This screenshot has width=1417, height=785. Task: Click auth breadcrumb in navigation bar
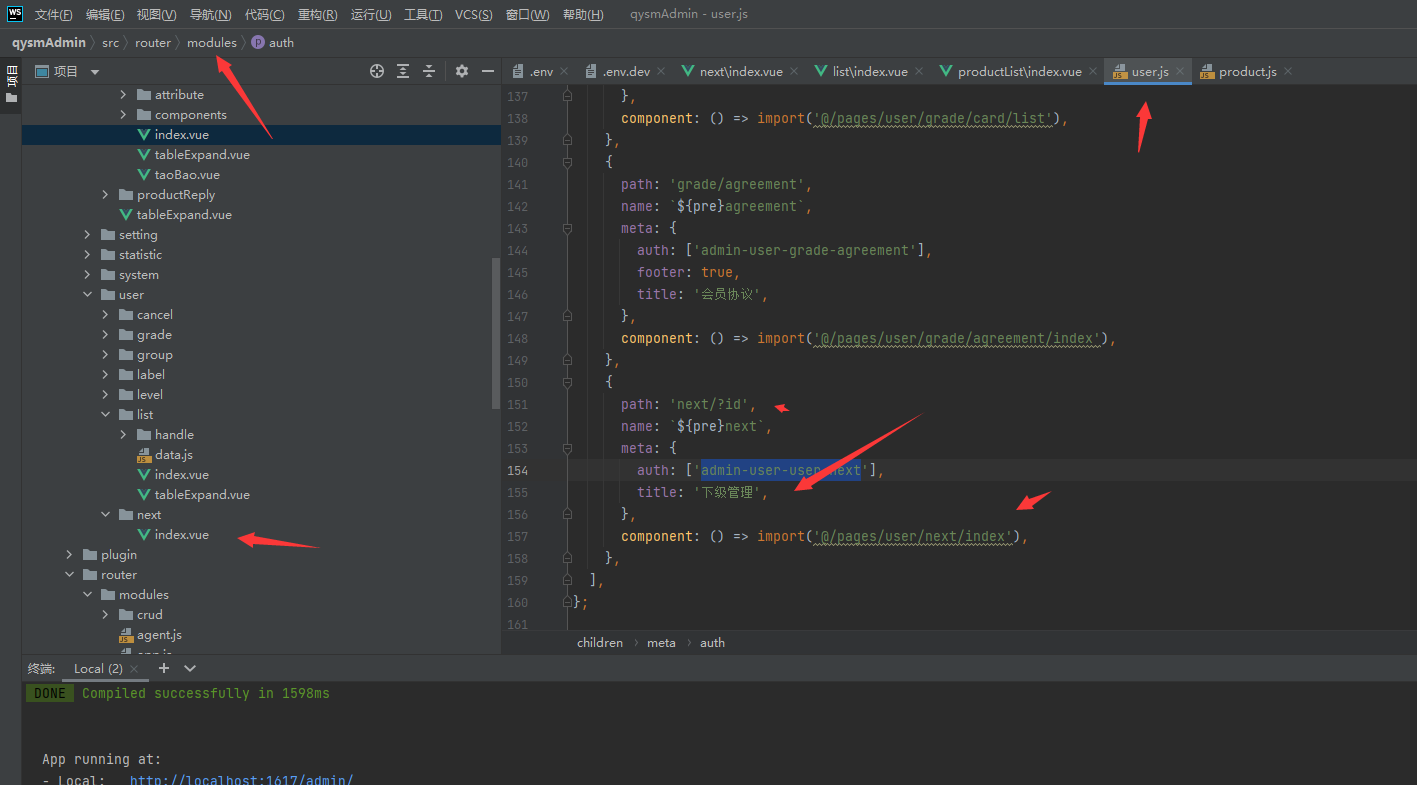(273, 43)
